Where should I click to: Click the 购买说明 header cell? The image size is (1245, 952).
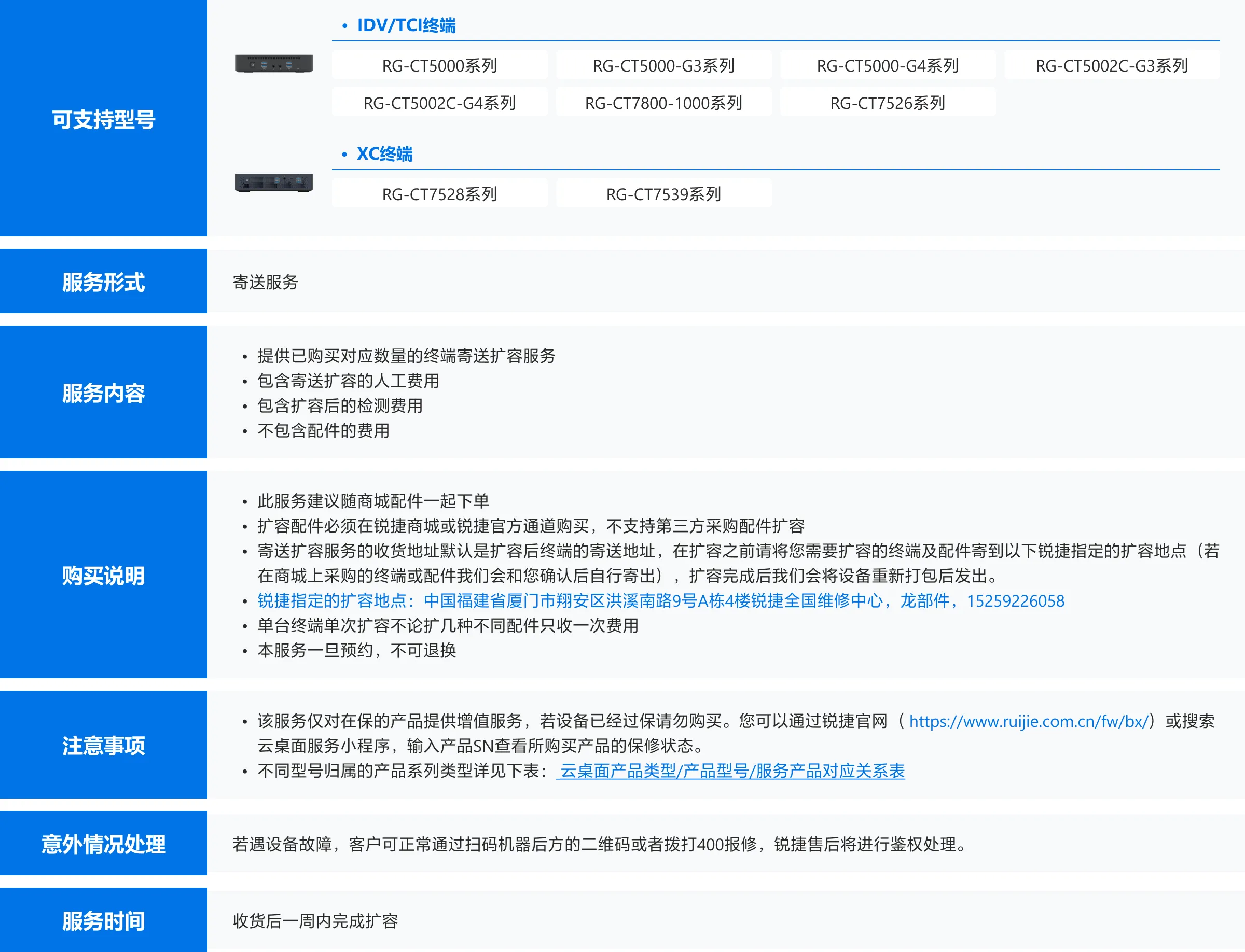104,576
